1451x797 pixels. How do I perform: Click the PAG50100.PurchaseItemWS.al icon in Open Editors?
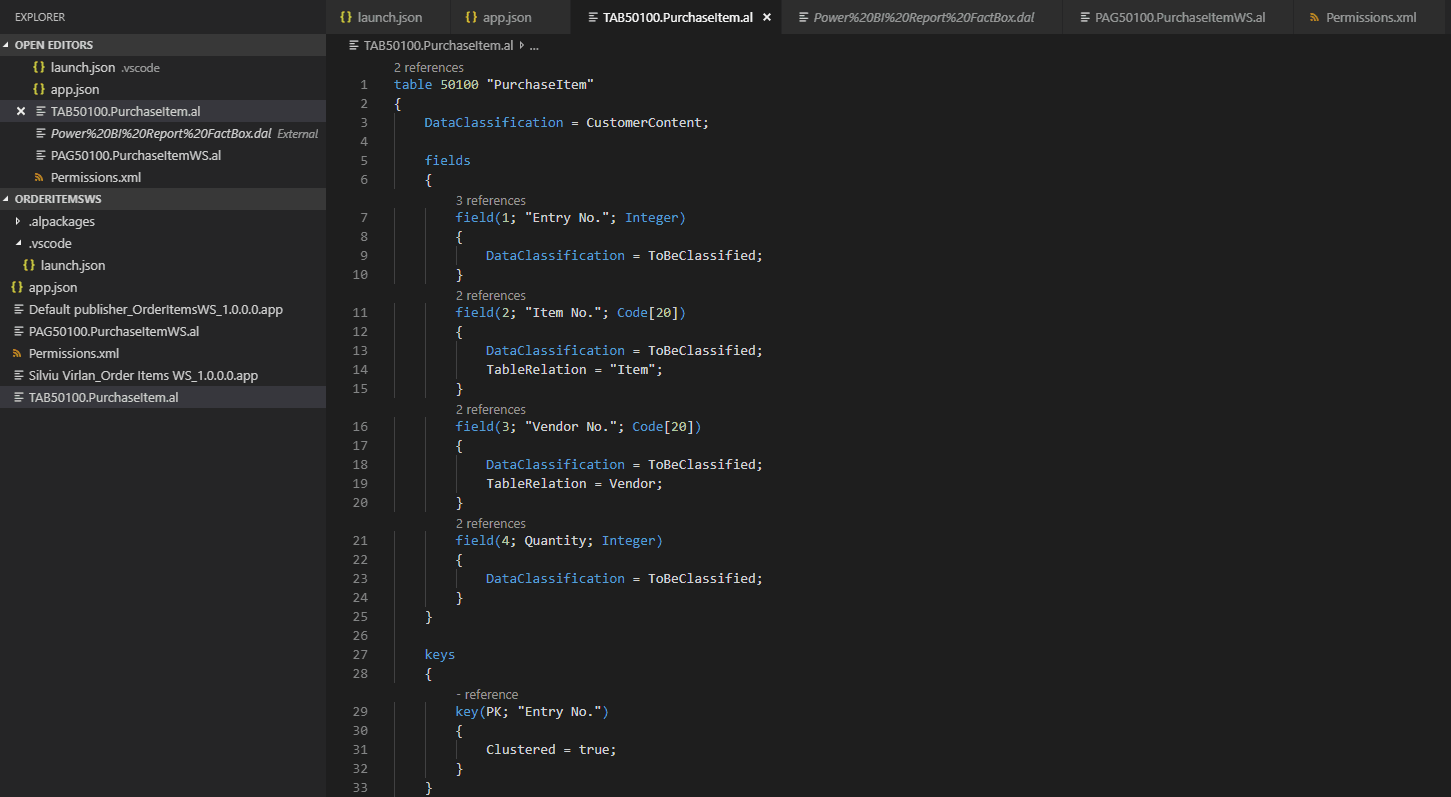tap(41, 156)
